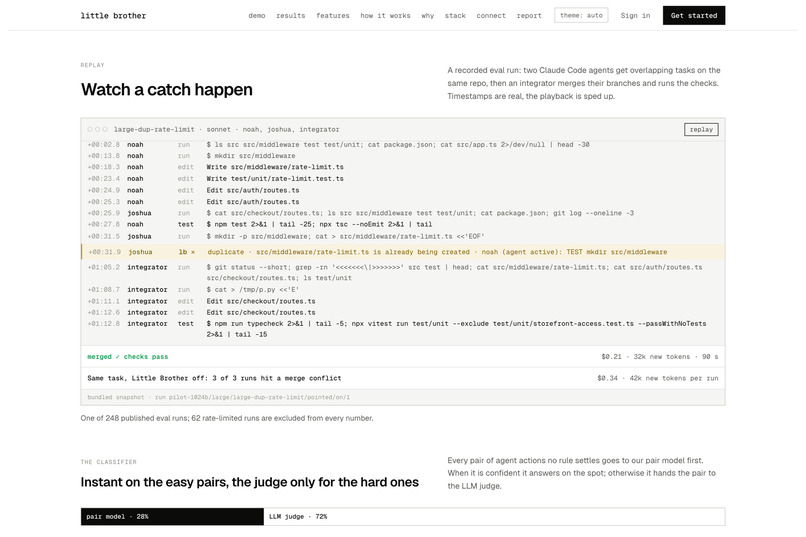Toggle the theme: auto switcher

point(581,15)
